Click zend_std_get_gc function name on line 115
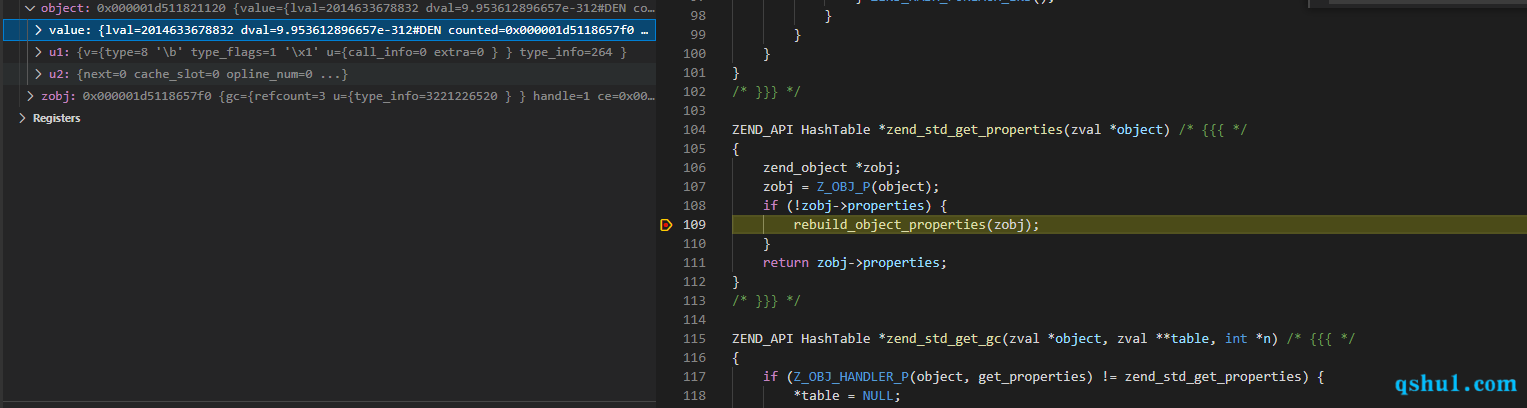The height and width of the screenshot is (408, 1527). (941, 339)
